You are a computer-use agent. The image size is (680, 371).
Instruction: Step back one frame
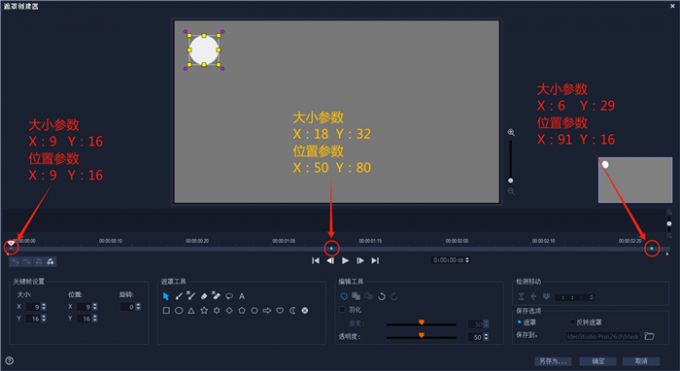[x=330, y=260]
